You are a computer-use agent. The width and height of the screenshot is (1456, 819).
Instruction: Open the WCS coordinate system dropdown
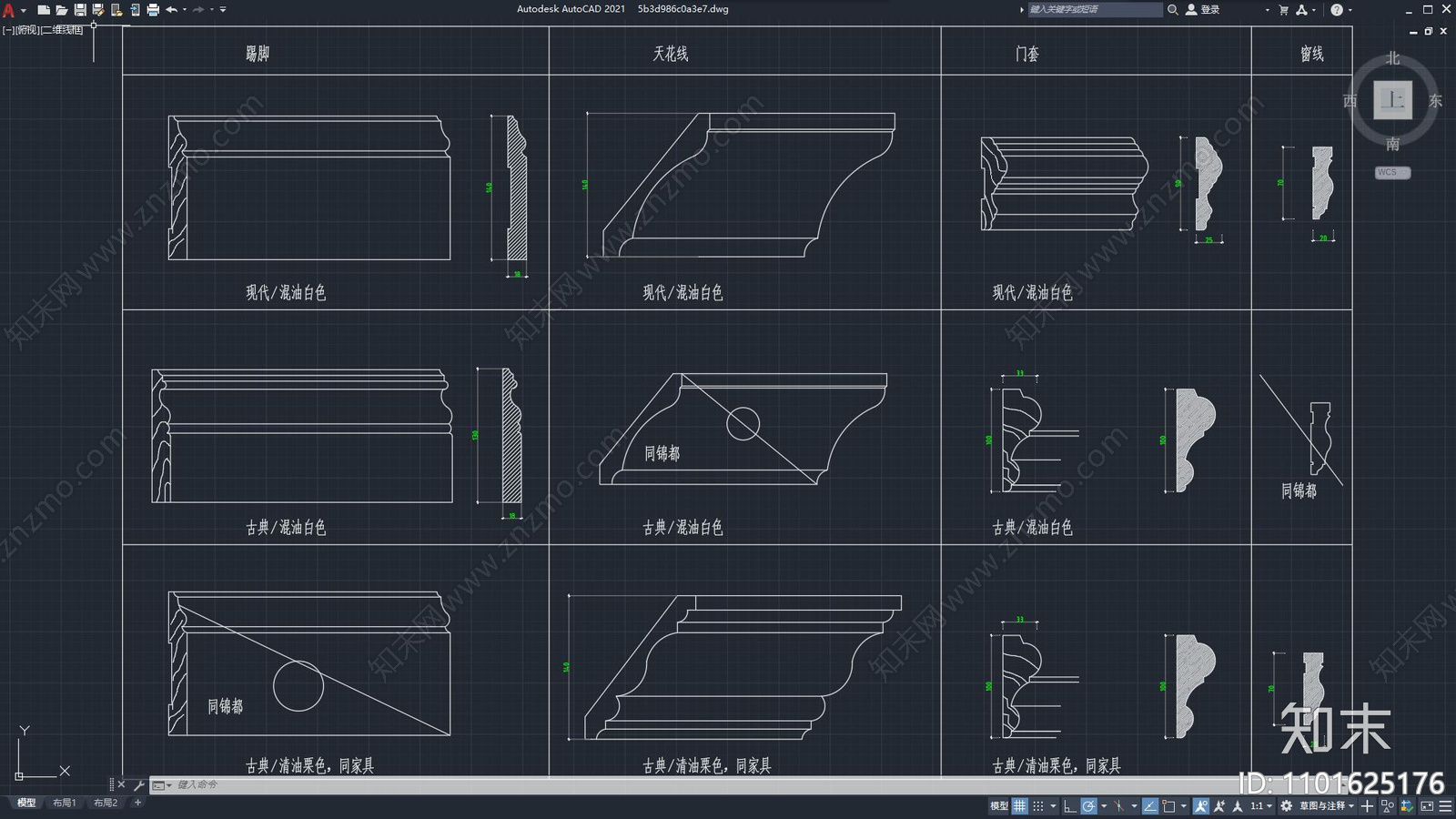click(x=1392, y=172)
